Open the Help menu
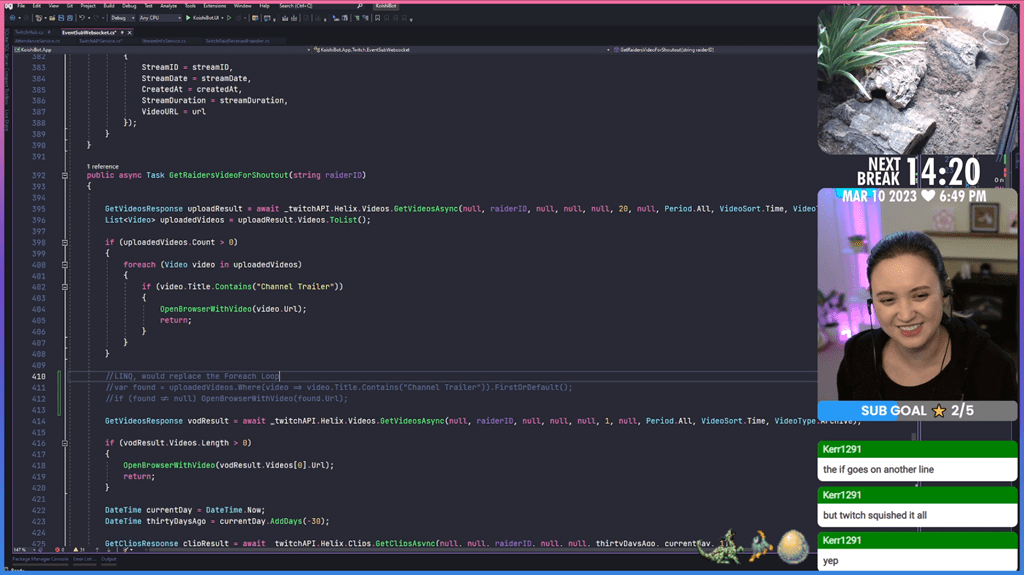 (x=264, y=6)
